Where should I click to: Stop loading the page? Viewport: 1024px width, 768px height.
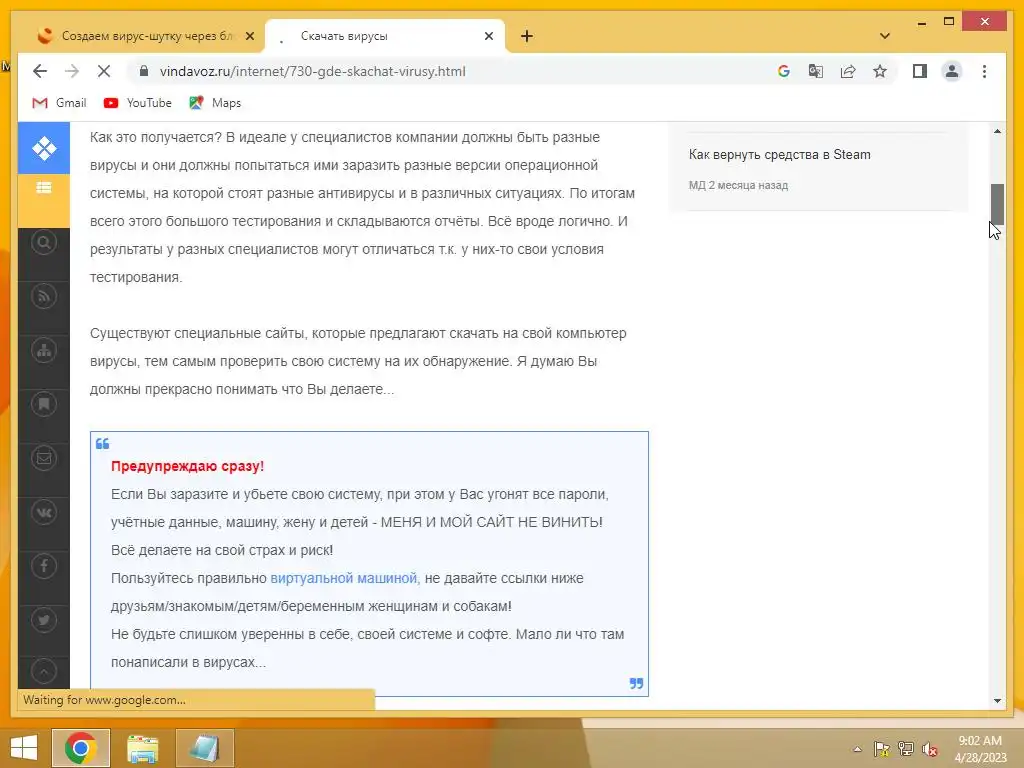(x=104, y=71)
